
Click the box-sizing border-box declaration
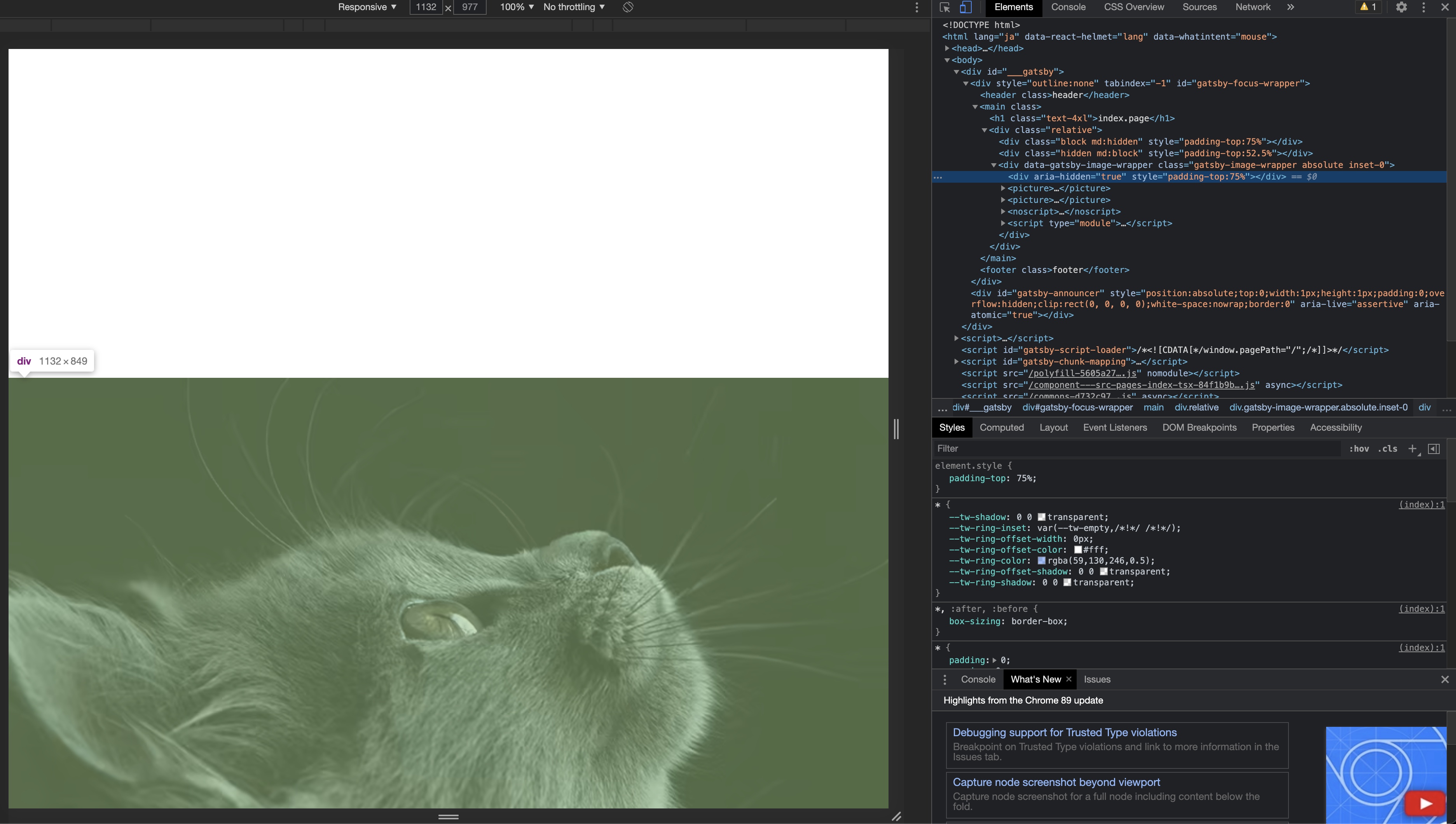pos(1008,621)
